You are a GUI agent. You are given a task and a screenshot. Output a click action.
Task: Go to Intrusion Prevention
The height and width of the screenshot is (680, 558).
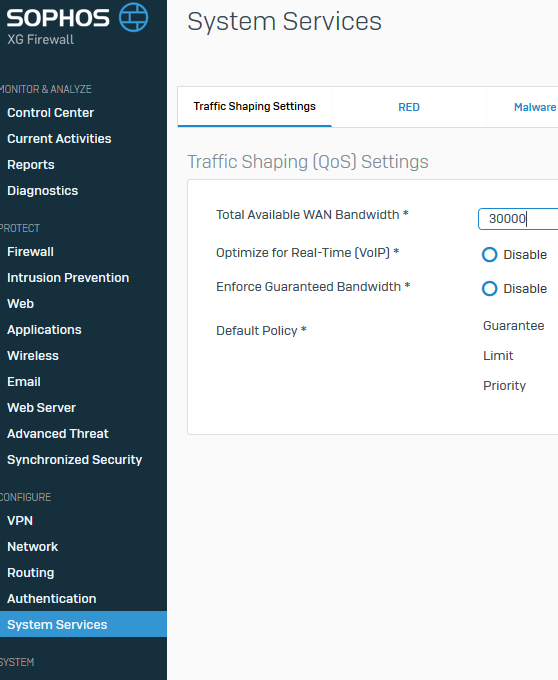tap(68, 278)
